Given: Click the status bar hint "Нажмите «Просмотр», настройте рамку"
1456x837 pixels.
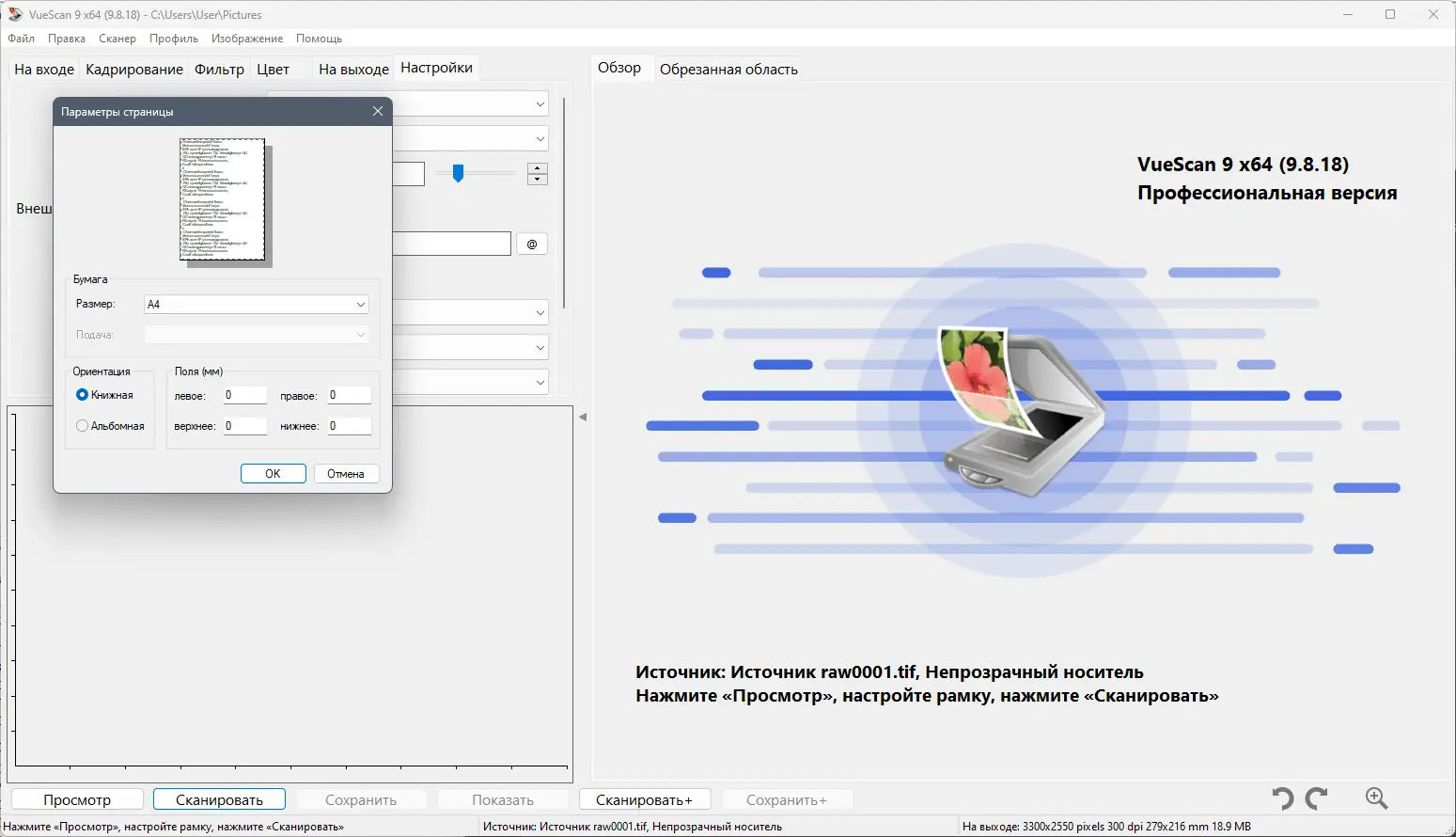Looking at the screenshot, I should tap(174, 827).
